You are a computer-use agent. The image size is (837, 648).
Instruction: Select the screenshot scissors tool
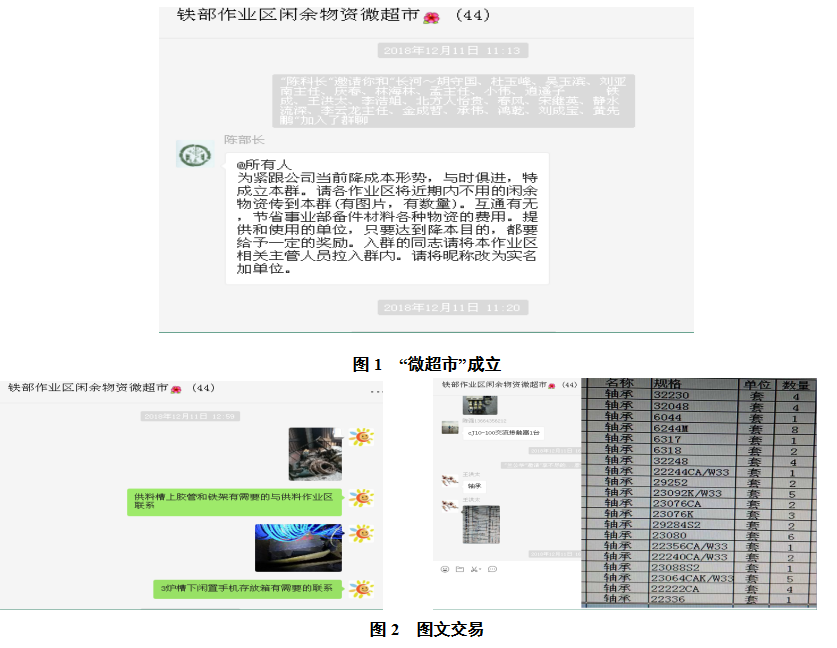[474, 569]
